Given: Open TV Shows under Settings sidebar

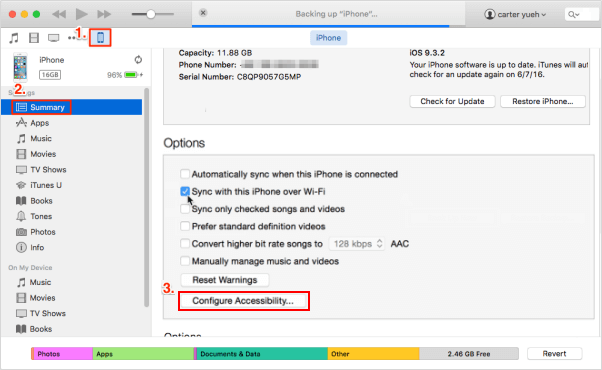Looking at the screenshot, I should point(41,170).
